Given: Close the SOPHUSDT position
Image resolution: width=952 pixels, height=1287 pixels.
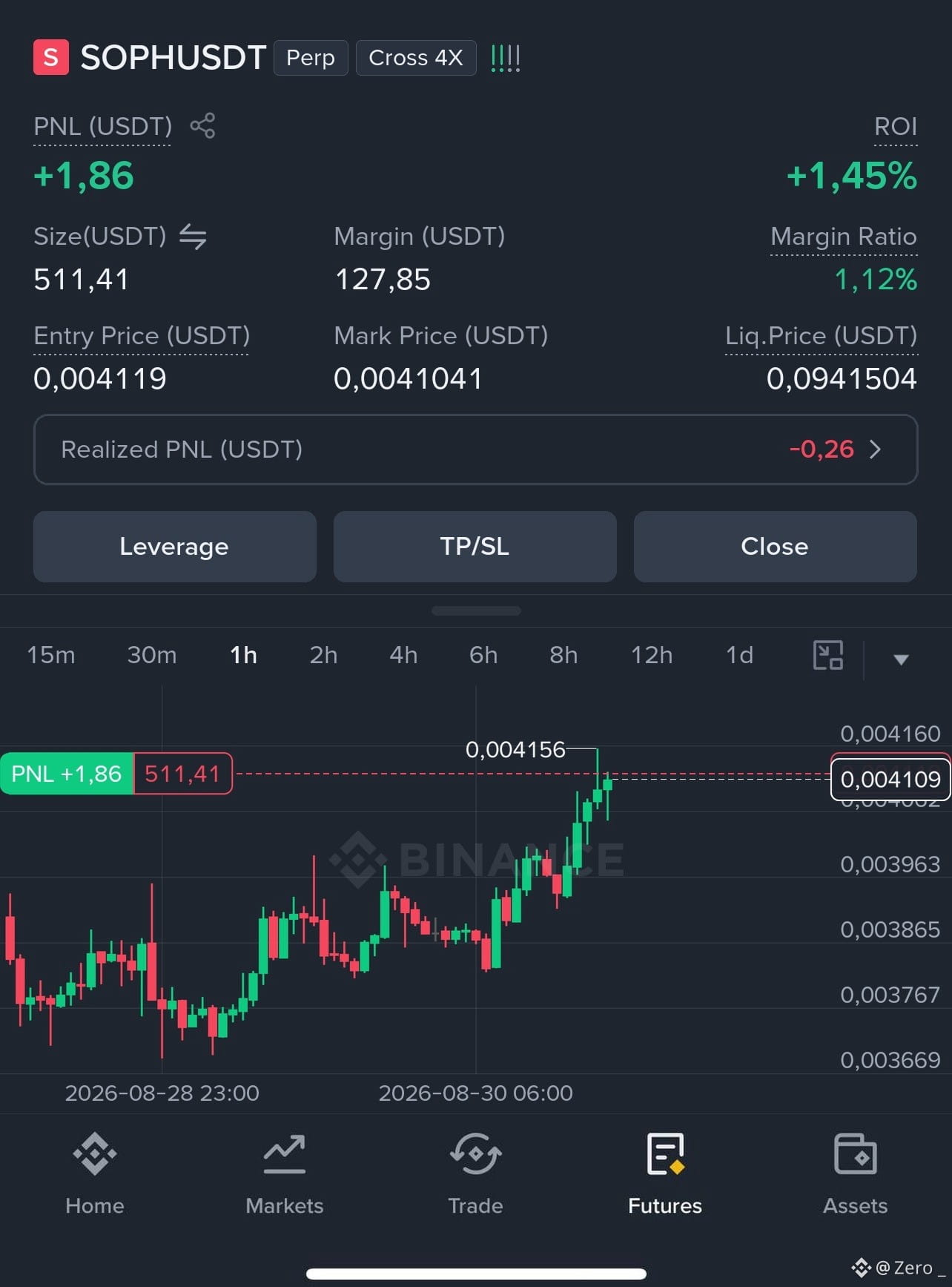Looking at the screenshot, I should click(x=776, y=547).
